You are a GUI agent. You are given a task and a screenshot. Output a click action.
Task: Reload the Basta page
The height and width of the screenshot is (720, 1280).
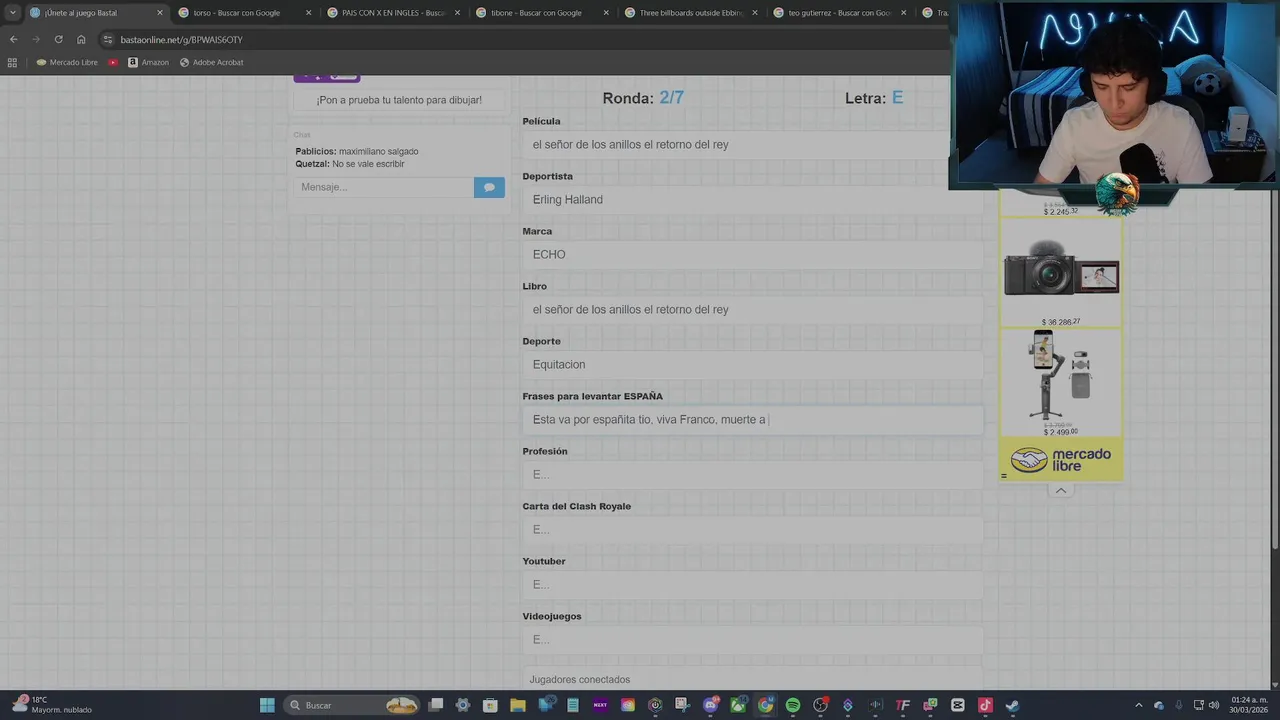point(58,39)
